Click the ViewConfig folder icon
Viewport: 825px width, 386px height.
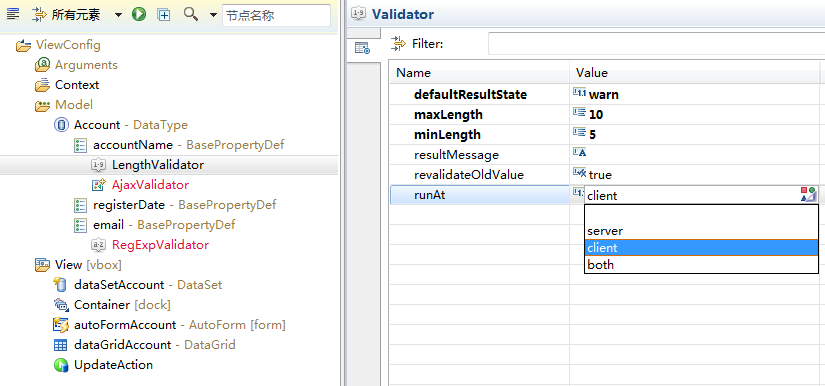24,45
